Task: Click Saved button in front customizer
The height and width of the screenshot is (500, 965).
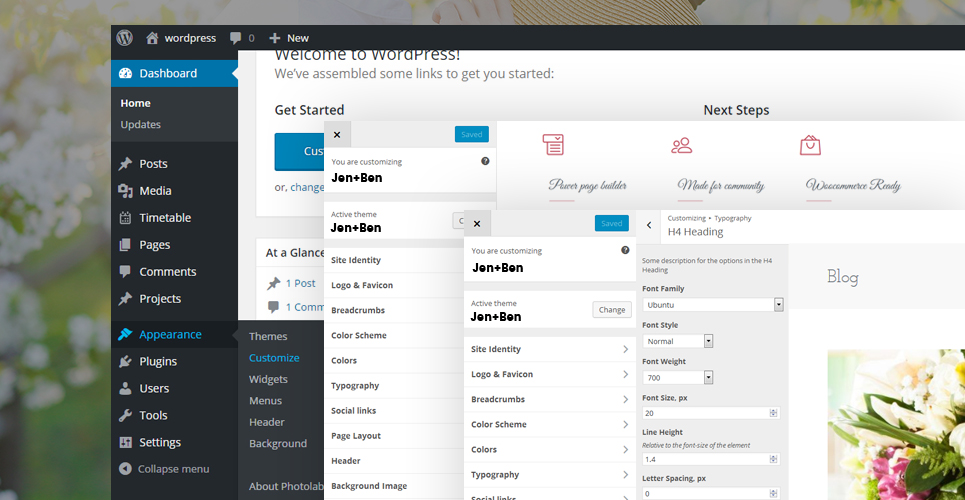Action: [612, 224]
